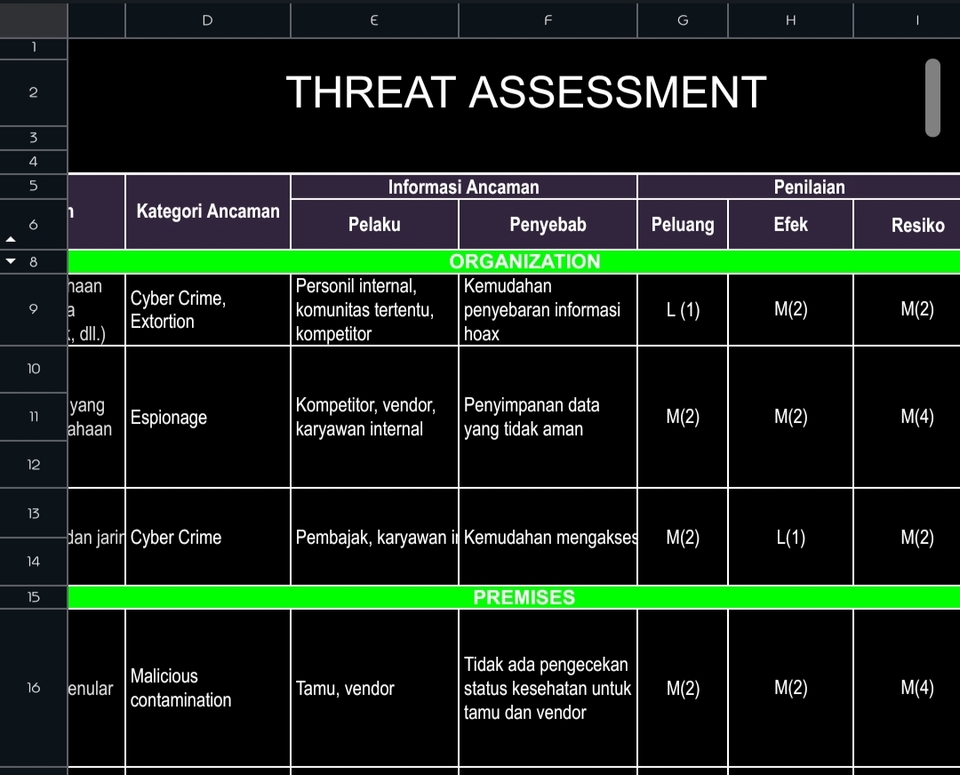Click the Tamu, vendor cell
Image resolution: width=960 pixels, height=775 pixels.
click(374, 687)
